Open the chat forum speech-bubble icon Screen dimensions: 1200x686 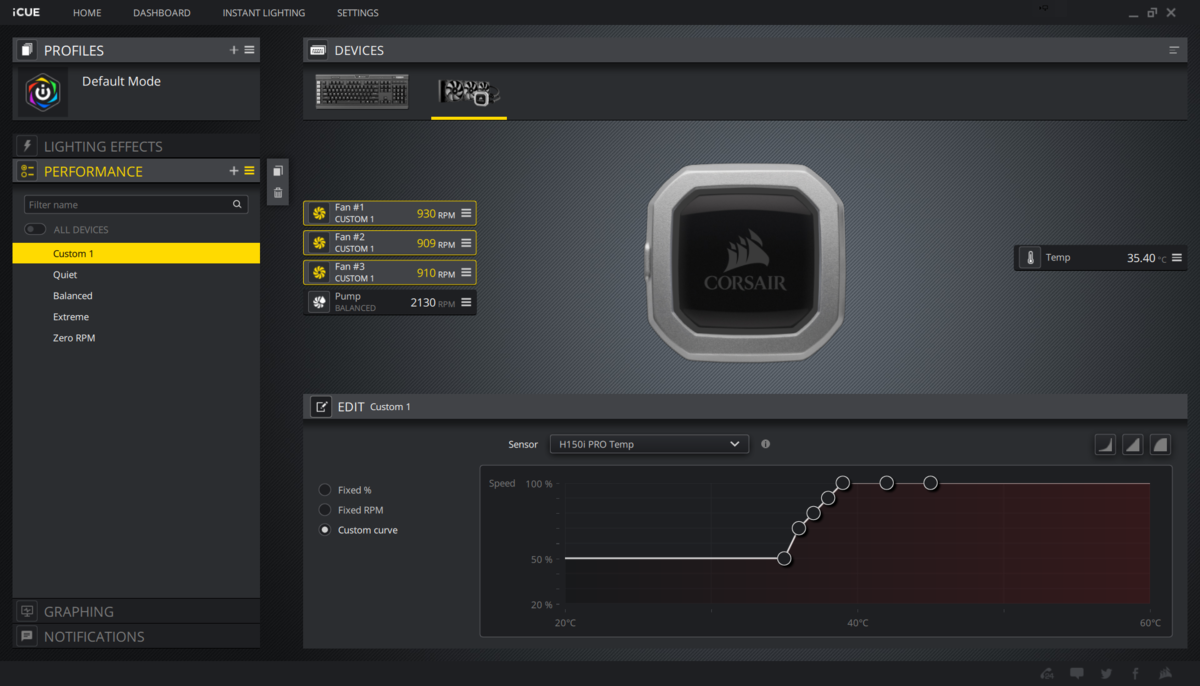pyautogui.click(x=1077, y=673)
